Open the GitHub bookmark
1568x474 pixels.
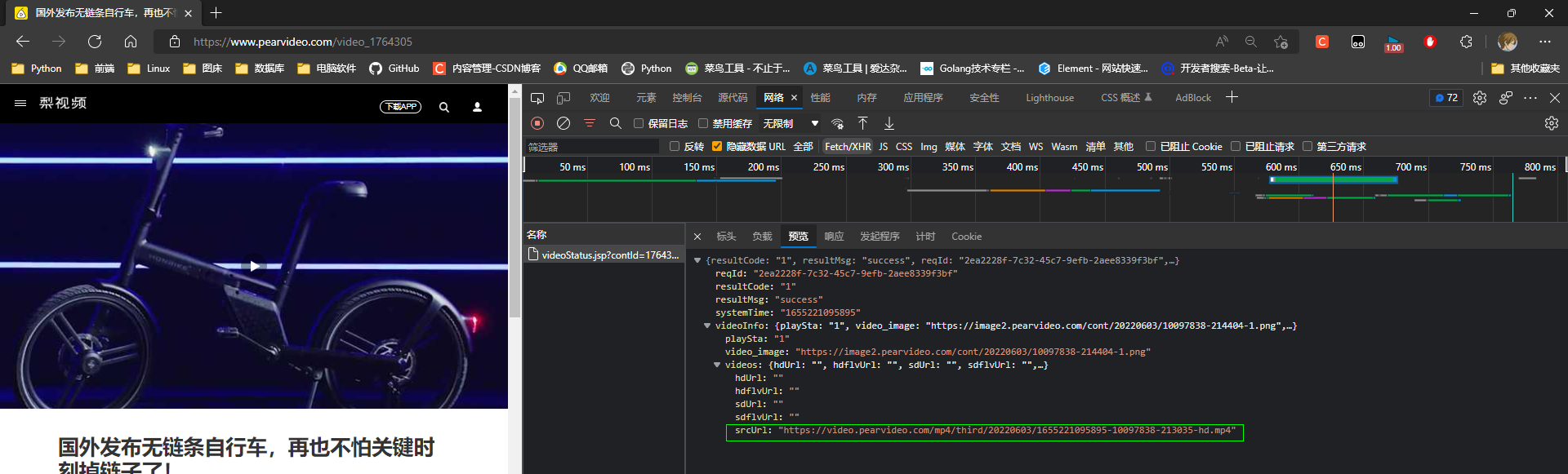394,69
